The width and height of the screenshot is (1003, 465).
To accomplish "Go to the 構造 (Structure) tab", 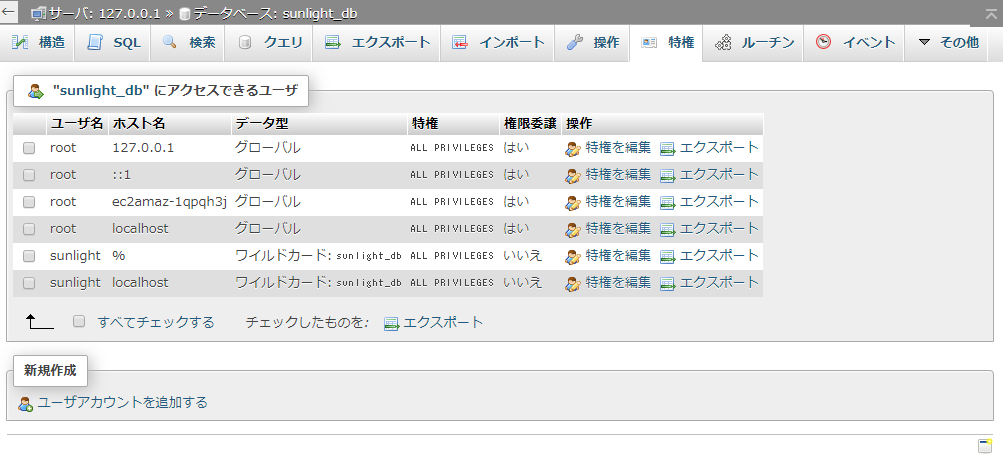I will coord(40,43).
